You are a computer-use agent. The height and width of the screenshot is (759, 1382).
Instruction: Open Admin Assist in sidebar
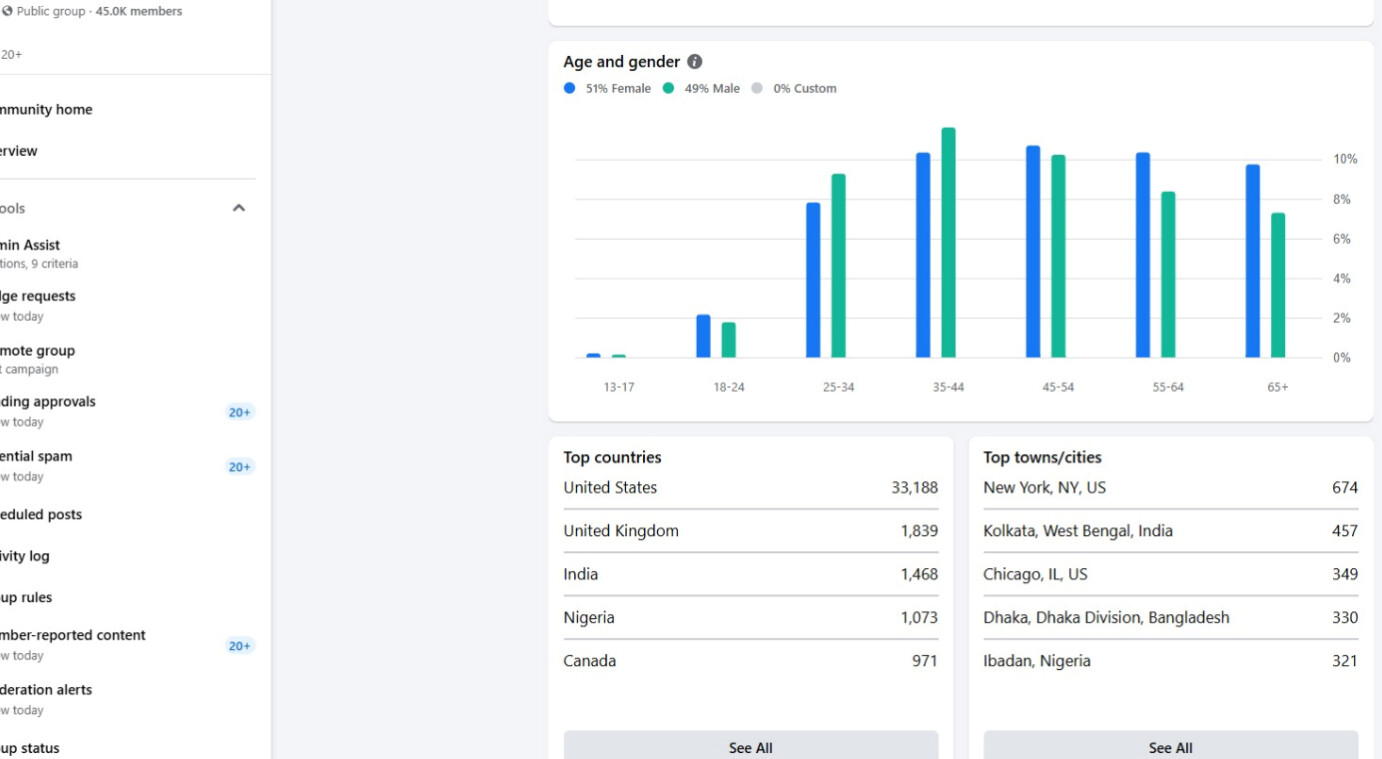point(30,245)
